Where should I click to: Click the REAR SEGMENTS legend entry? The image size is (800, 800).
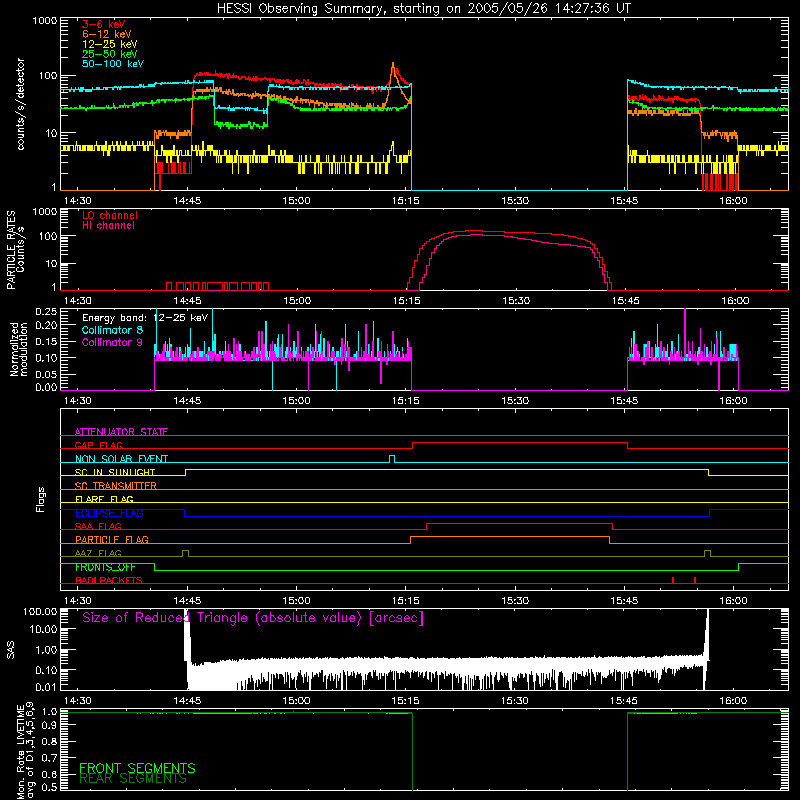(x=133, y=779)
